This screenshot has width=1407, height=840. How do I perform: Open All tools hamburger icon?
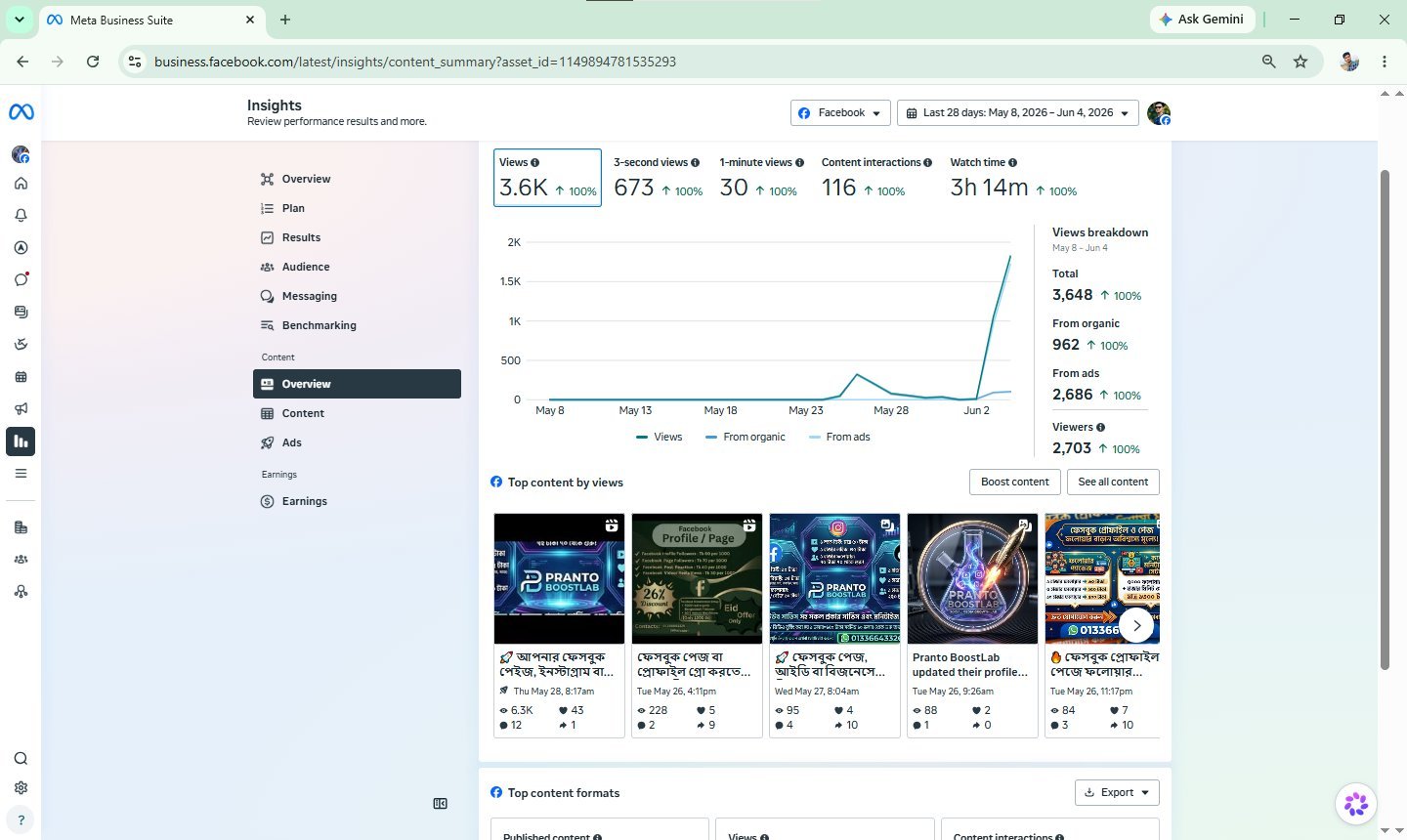21,474
